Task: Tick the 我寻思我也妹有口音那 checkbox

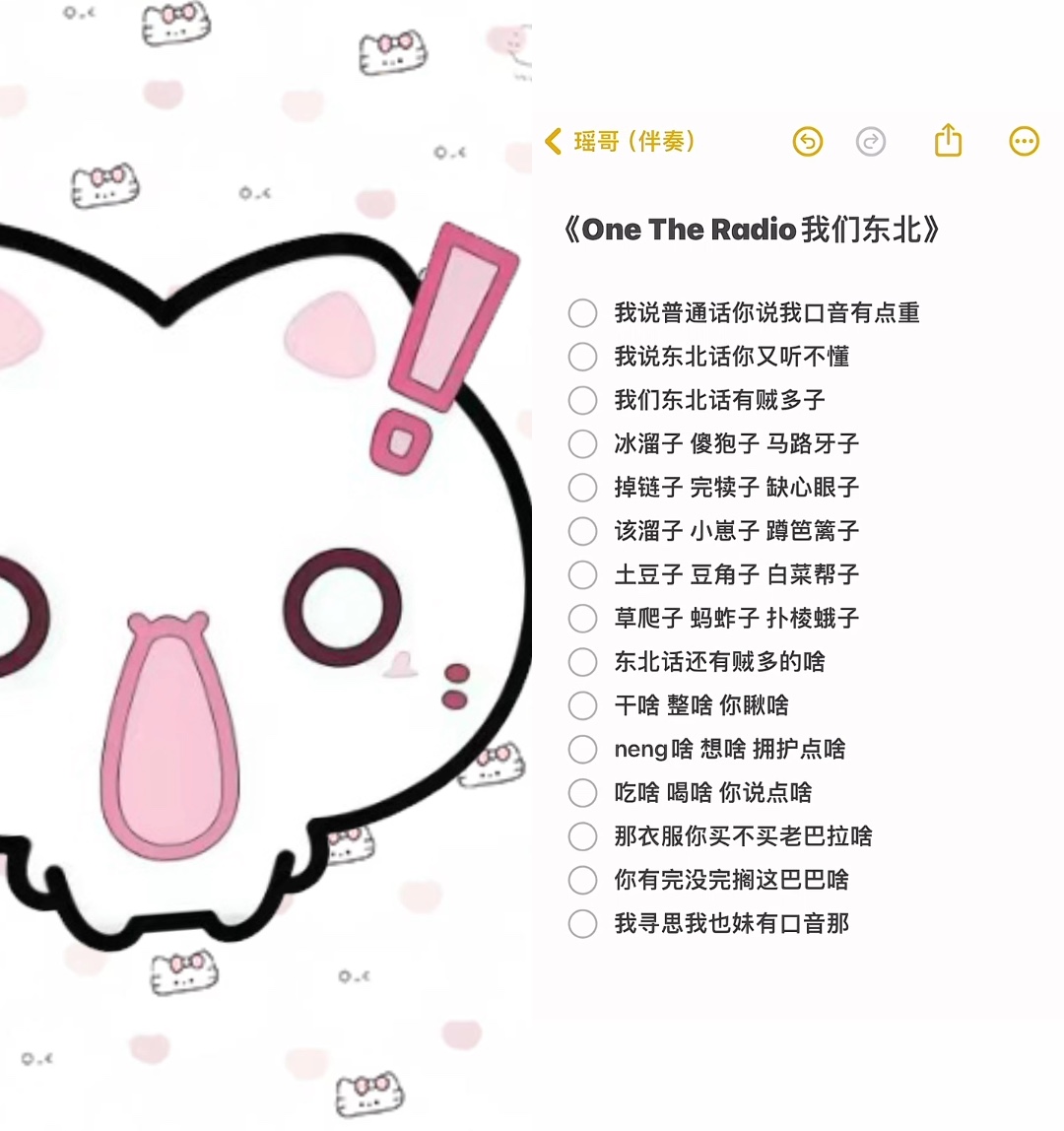Action: click(x=582, y=924)
